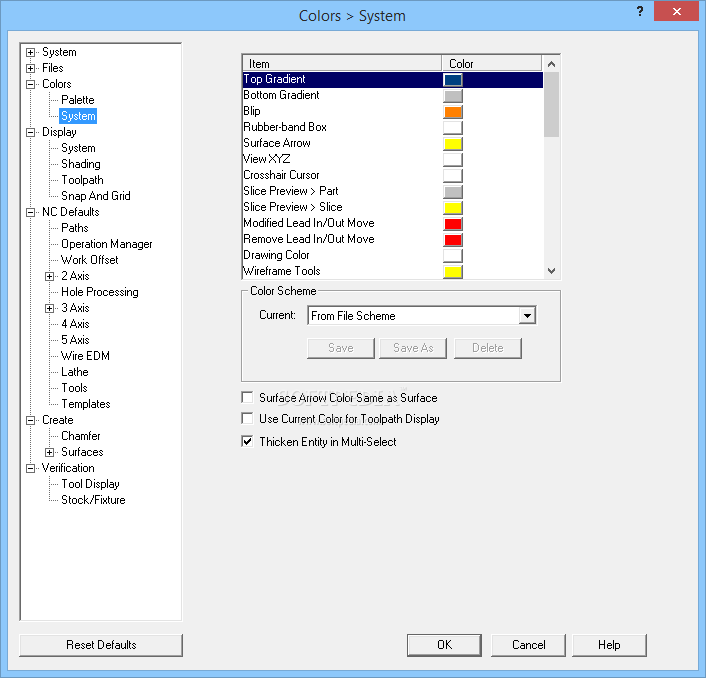Select 5 Axis in the tree
This screenshot has width=706, height=678.
[x=75, y=340]
